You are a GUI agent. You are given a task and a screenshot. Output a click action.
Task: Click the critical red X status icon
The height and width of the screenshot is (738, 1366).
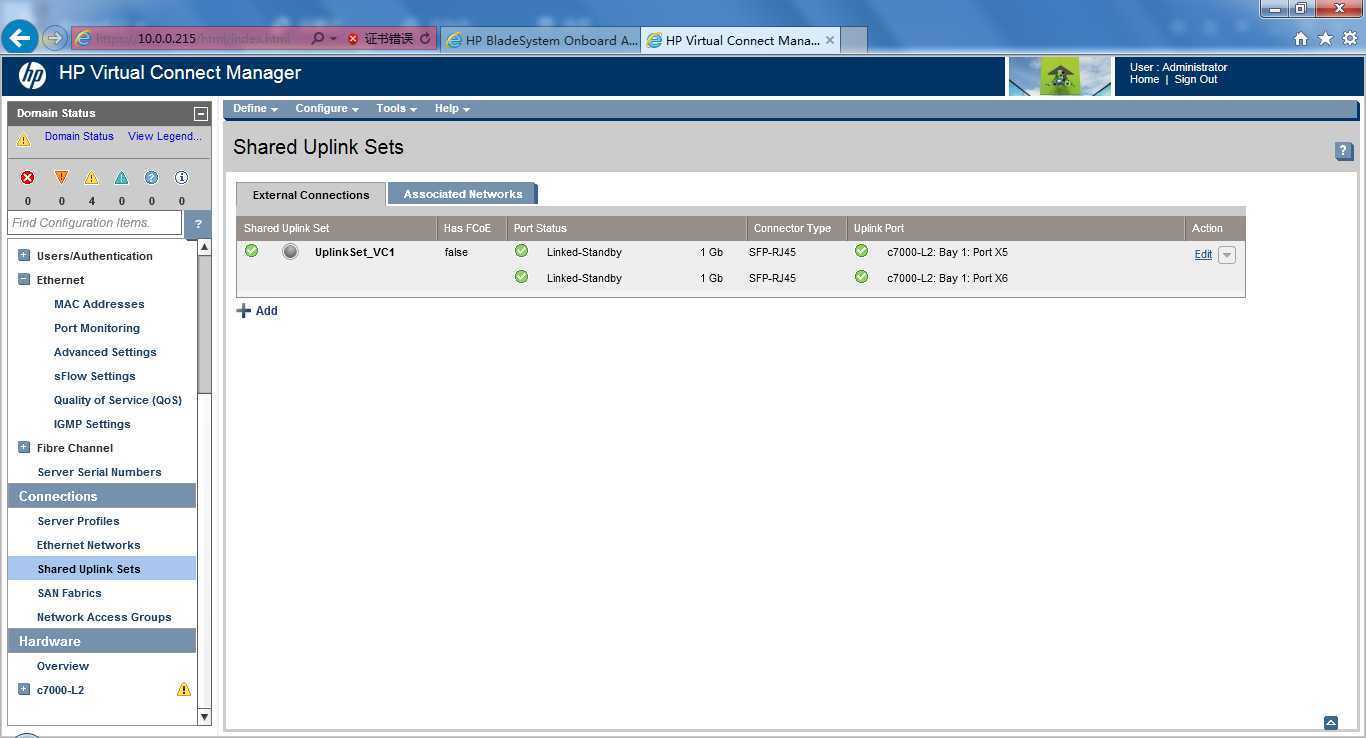pyautogui.click(x=28, y=177)
